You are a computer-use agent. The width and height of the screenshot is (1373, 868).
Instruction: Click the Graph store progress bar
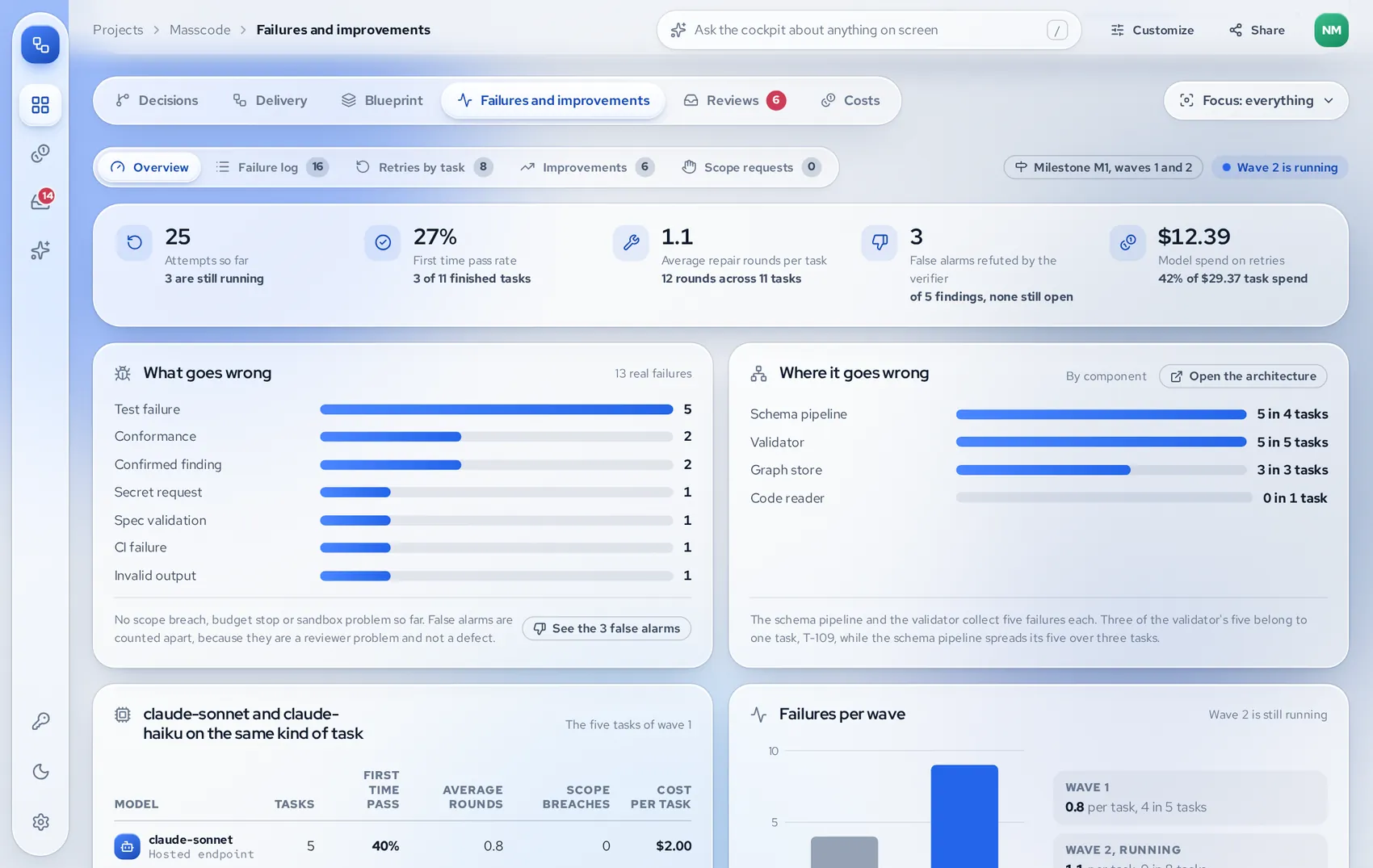pyautogui.click(x=1101, y=470)
